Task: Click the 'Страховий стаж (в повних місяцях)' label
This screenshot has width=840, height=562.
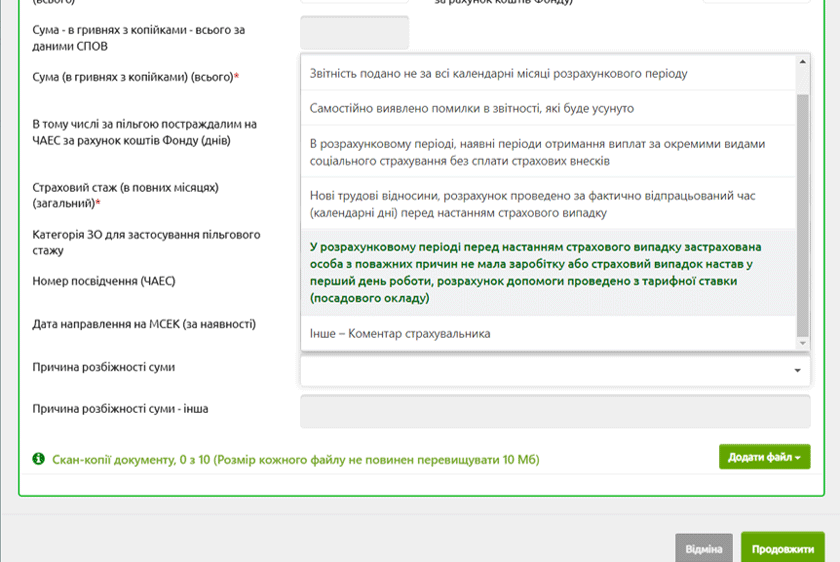Action: pos(125,195)
